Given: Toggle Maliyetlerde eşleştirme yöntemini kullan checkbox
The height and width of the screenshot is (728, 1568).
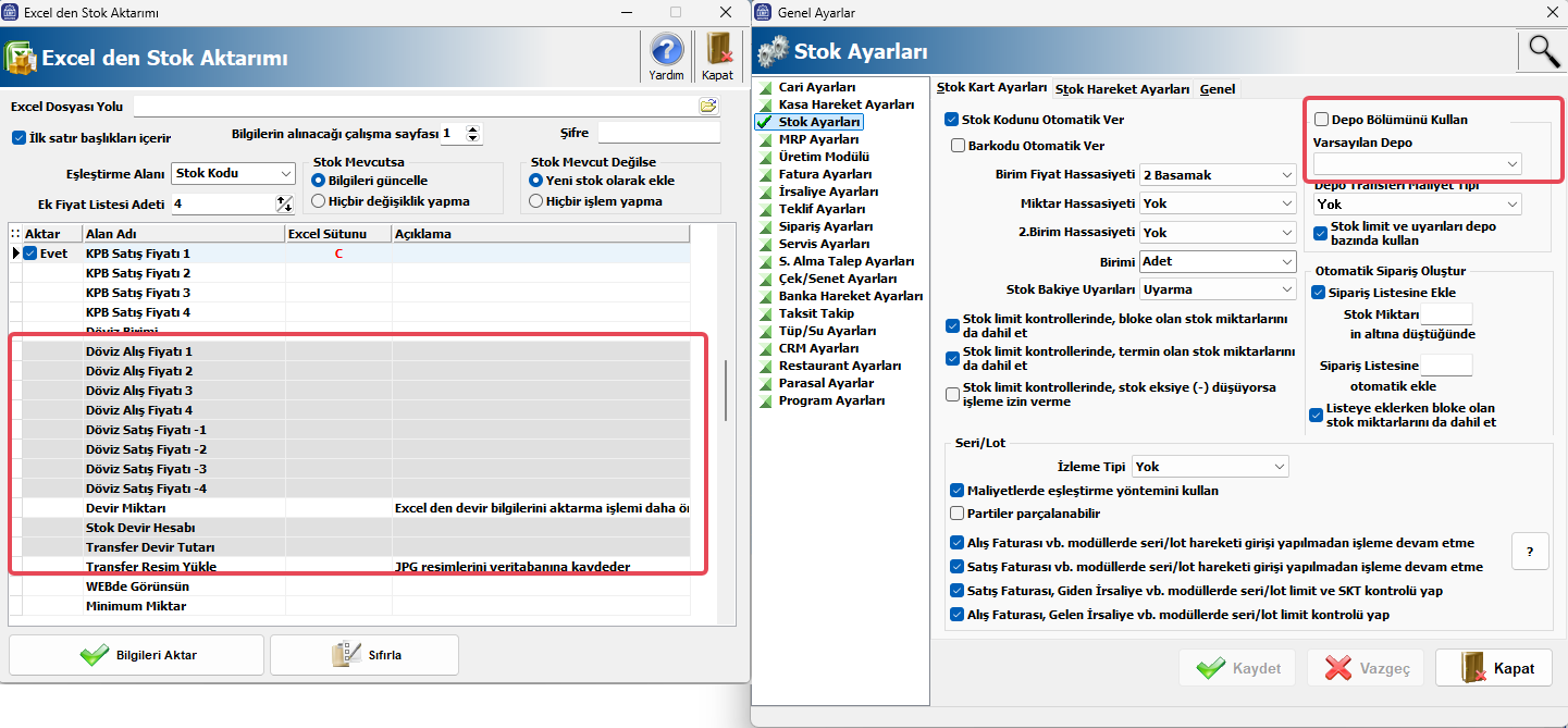Looking at the screenshot, I should (958, 491).
